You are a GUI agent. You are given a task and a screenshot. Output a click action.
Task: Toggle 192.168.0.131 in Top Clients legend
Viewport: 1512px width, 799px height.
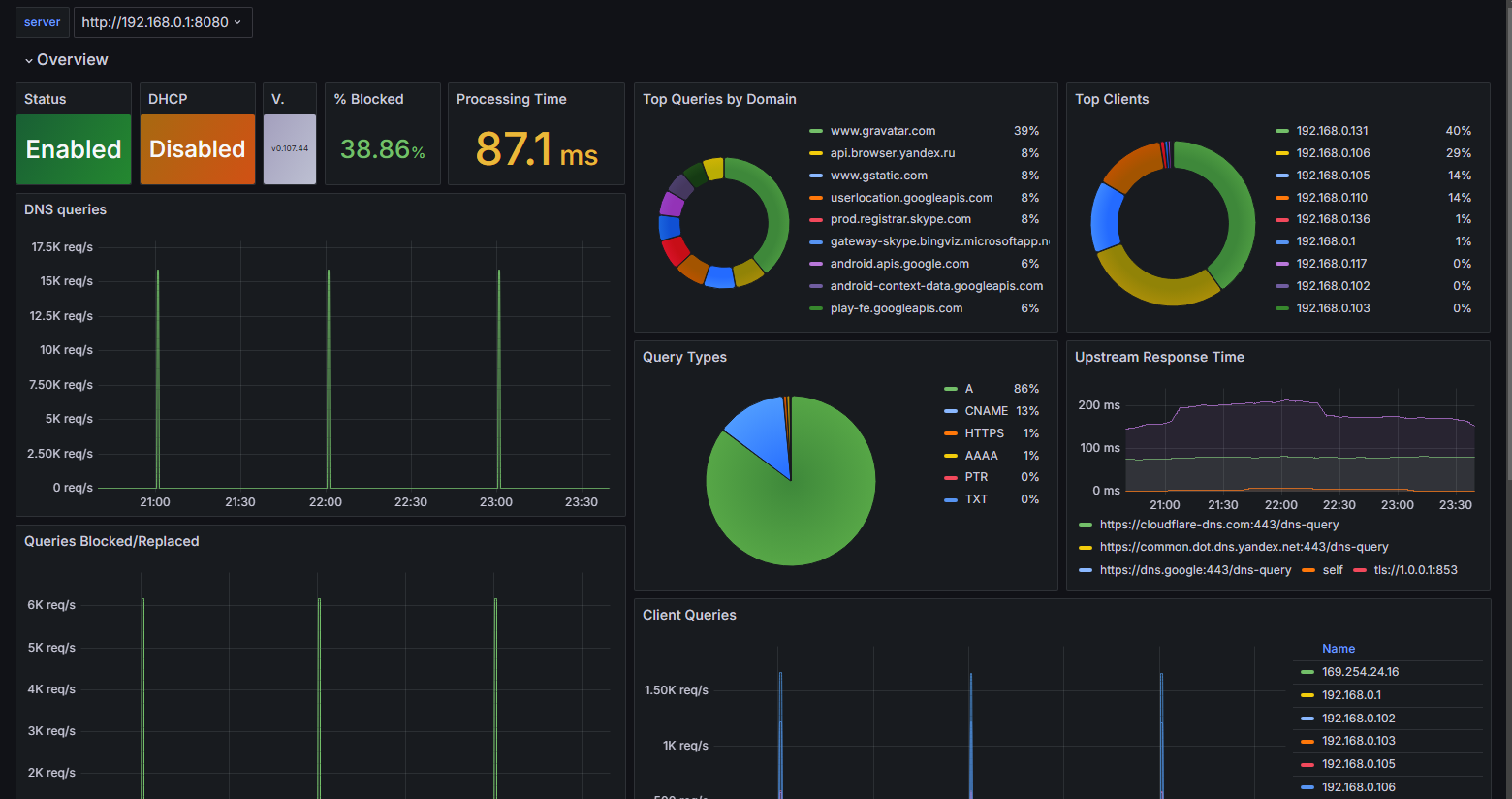point(1332,131)
